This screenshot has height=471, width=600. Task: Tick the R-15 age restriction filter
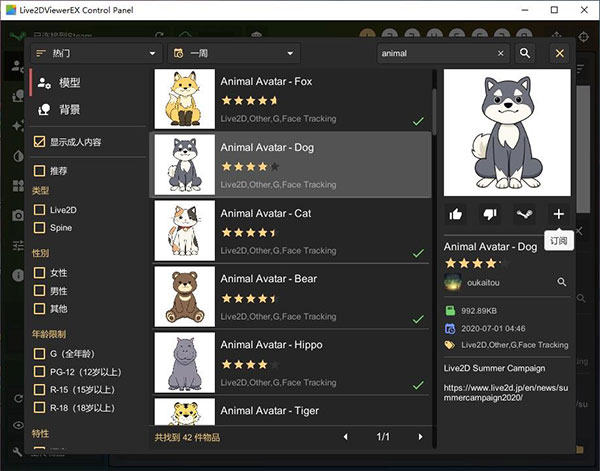[40, 389]
